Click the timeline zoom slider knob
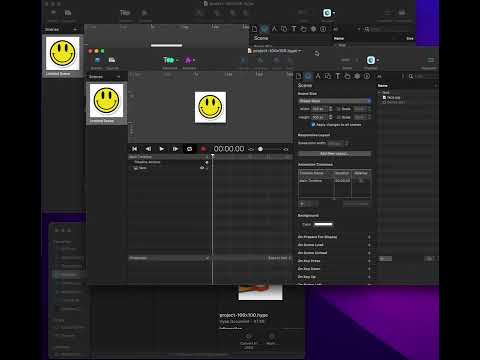 coord(261,149)
